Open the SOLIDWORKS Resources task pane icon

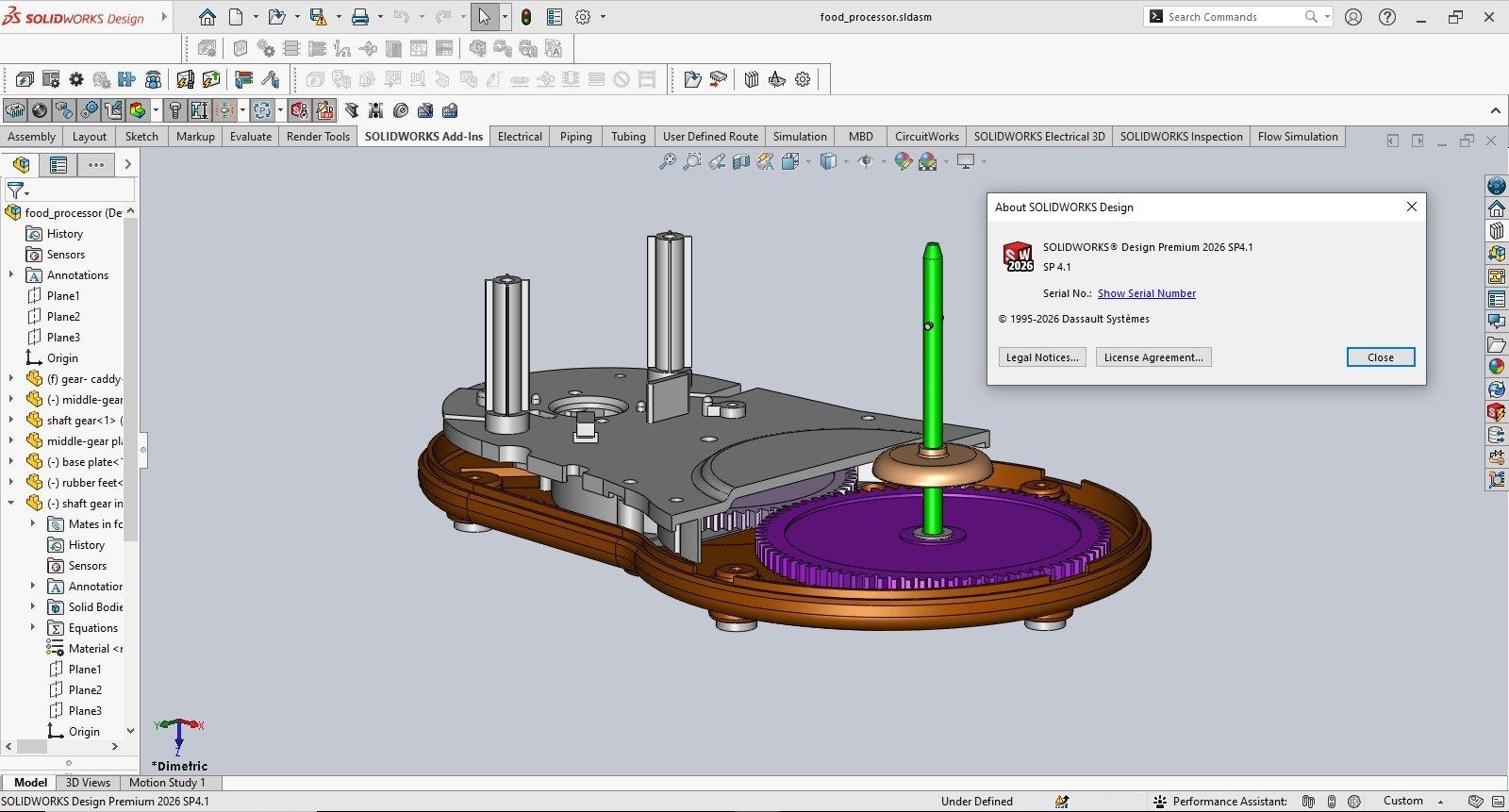[x=1497, y=208]
